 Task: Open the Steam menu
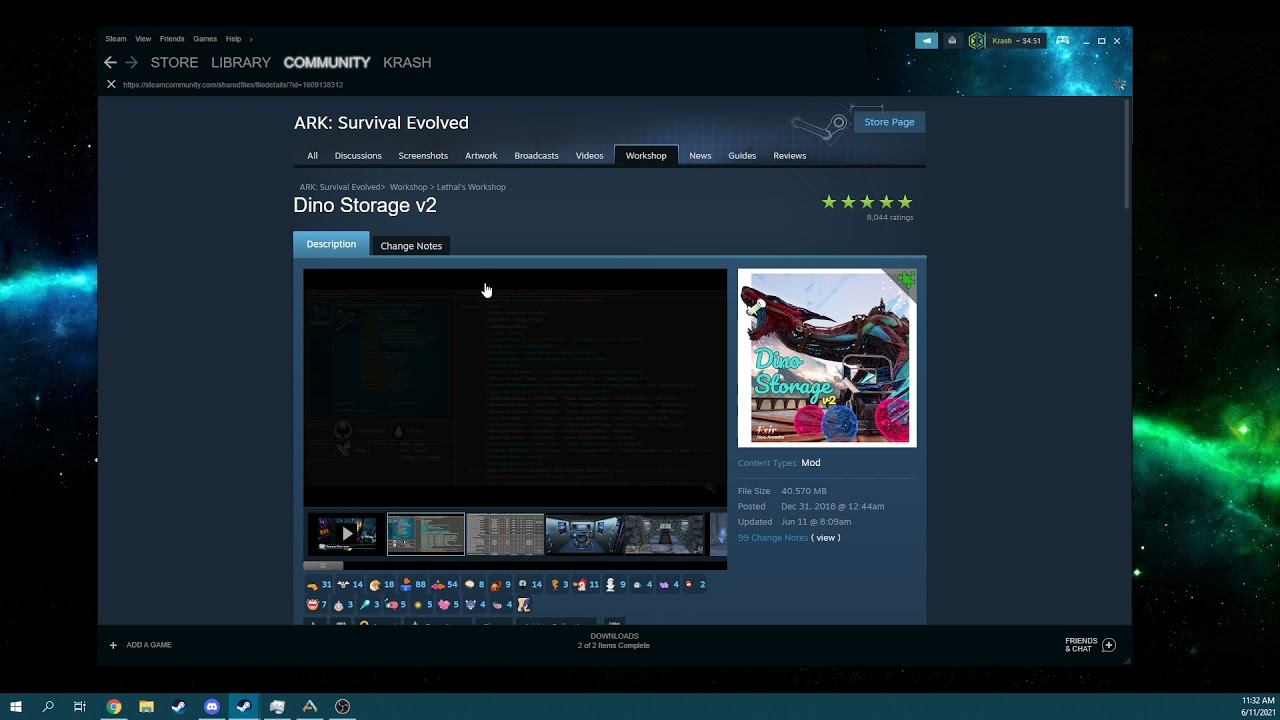[x=116, y=39]
